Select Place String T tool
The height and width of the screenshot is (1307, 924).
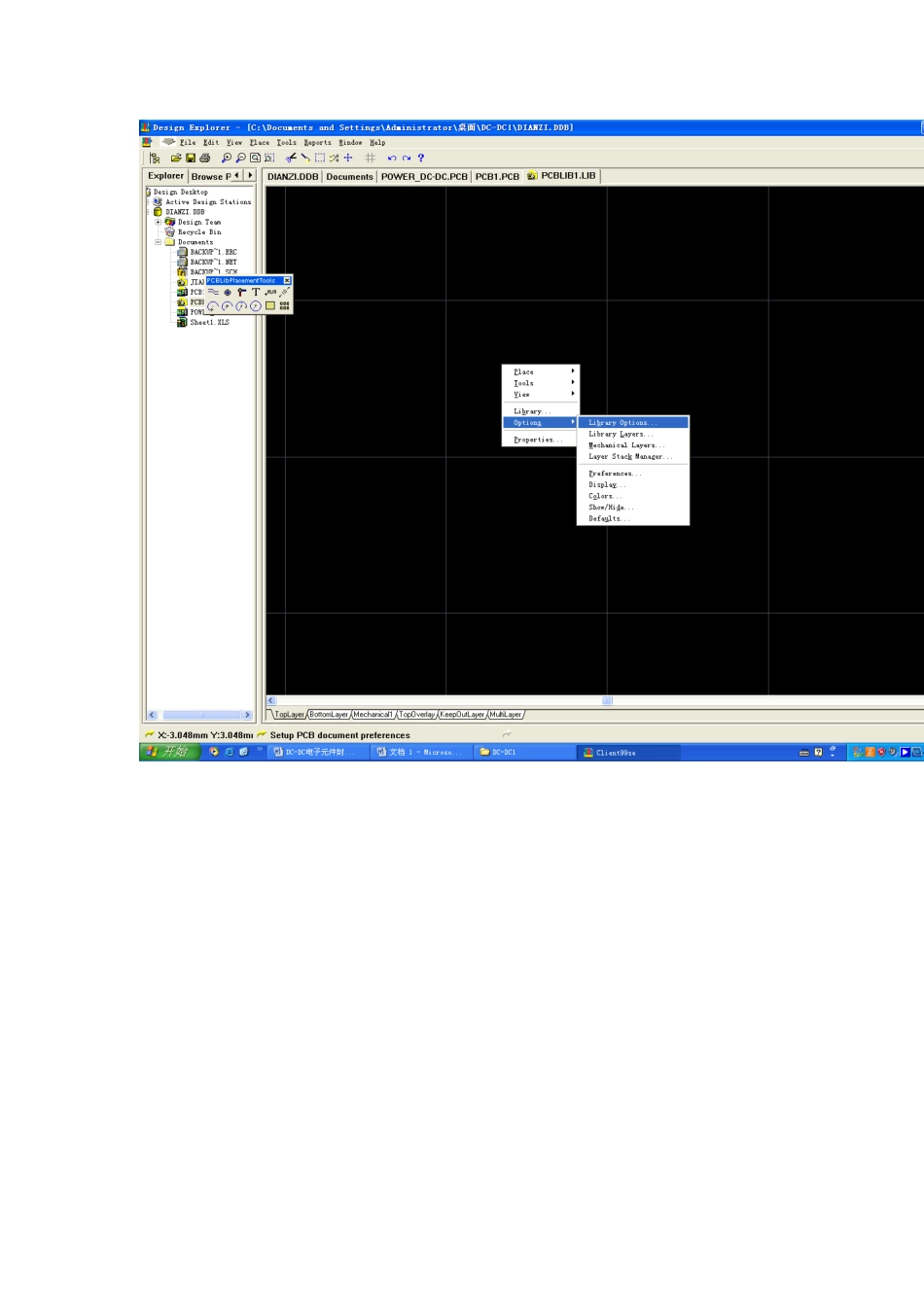(256, 292)
